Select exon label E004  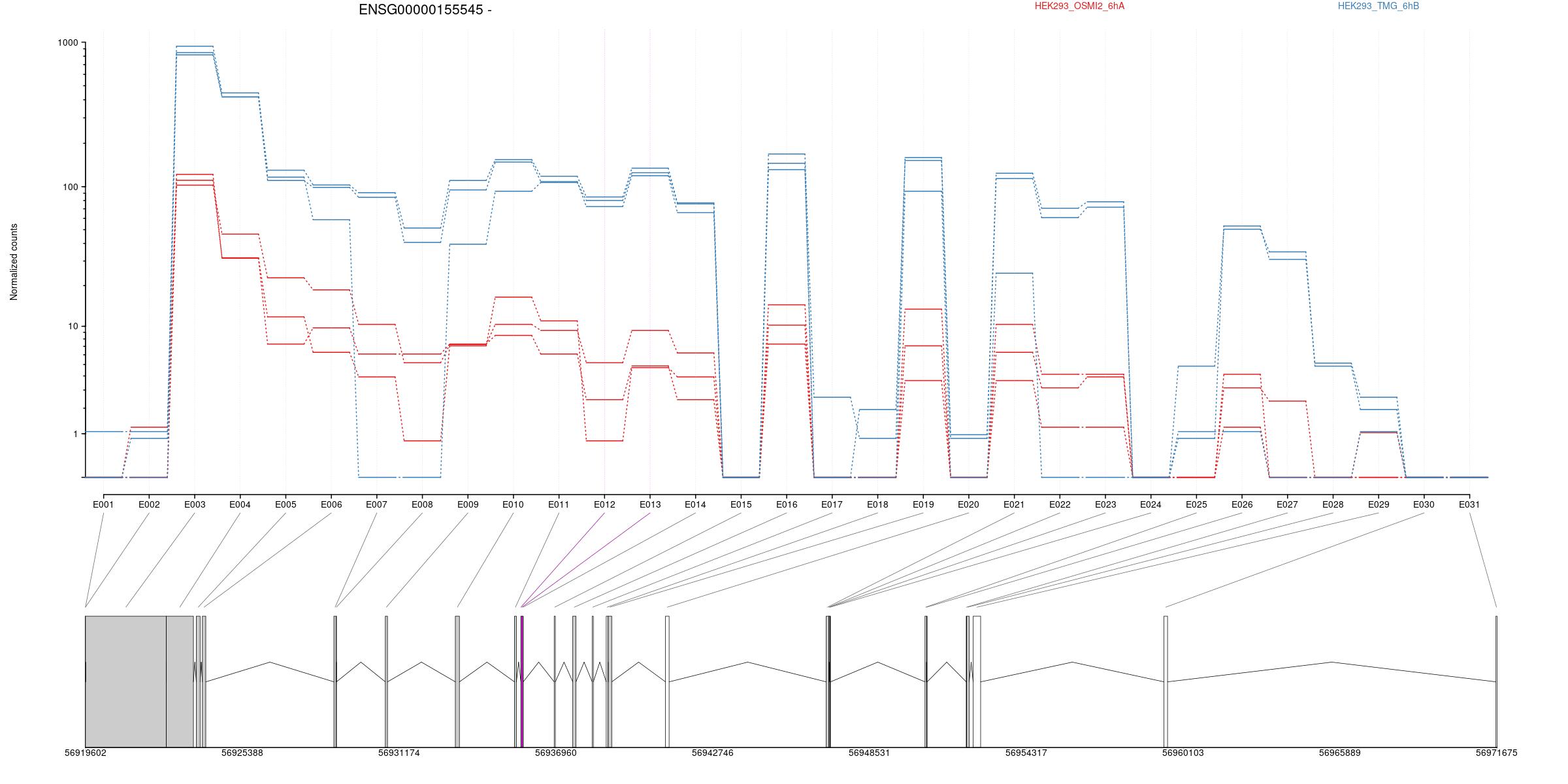point(240,504)
